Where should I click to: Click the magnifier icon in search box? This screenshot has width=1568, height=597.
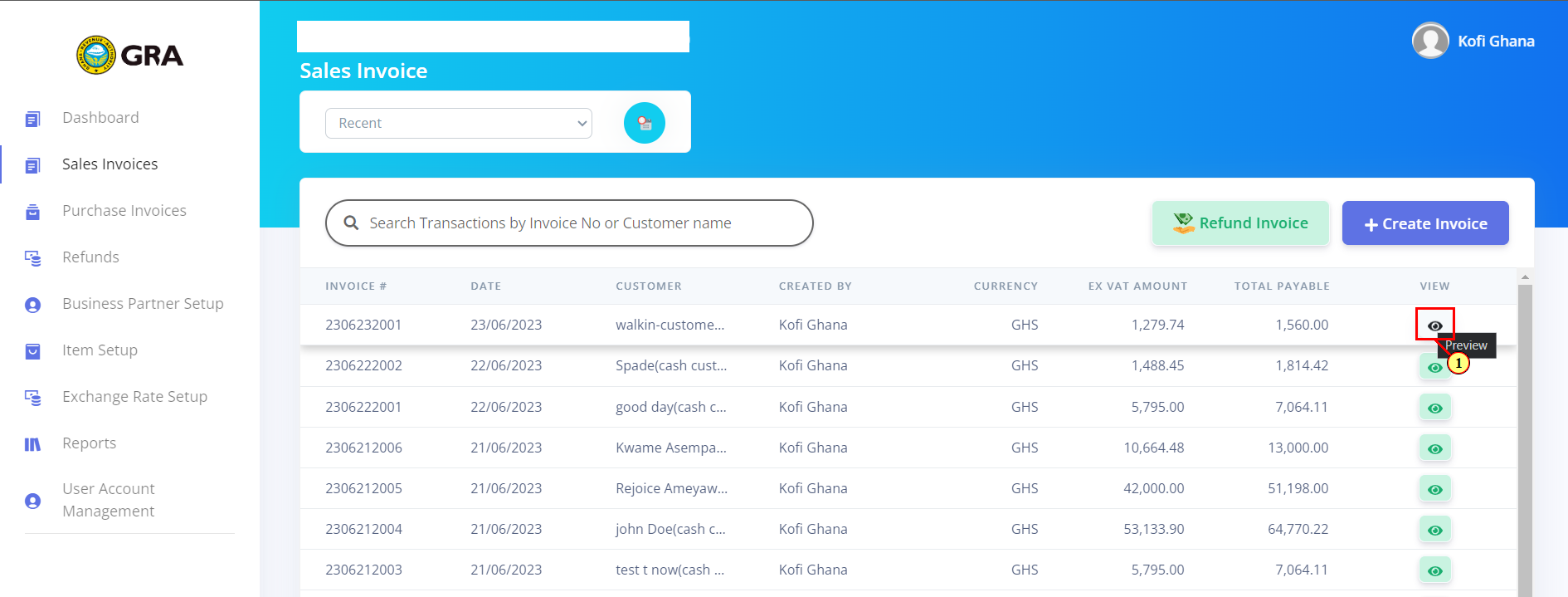pyautogui.click(x=351, y=223)
